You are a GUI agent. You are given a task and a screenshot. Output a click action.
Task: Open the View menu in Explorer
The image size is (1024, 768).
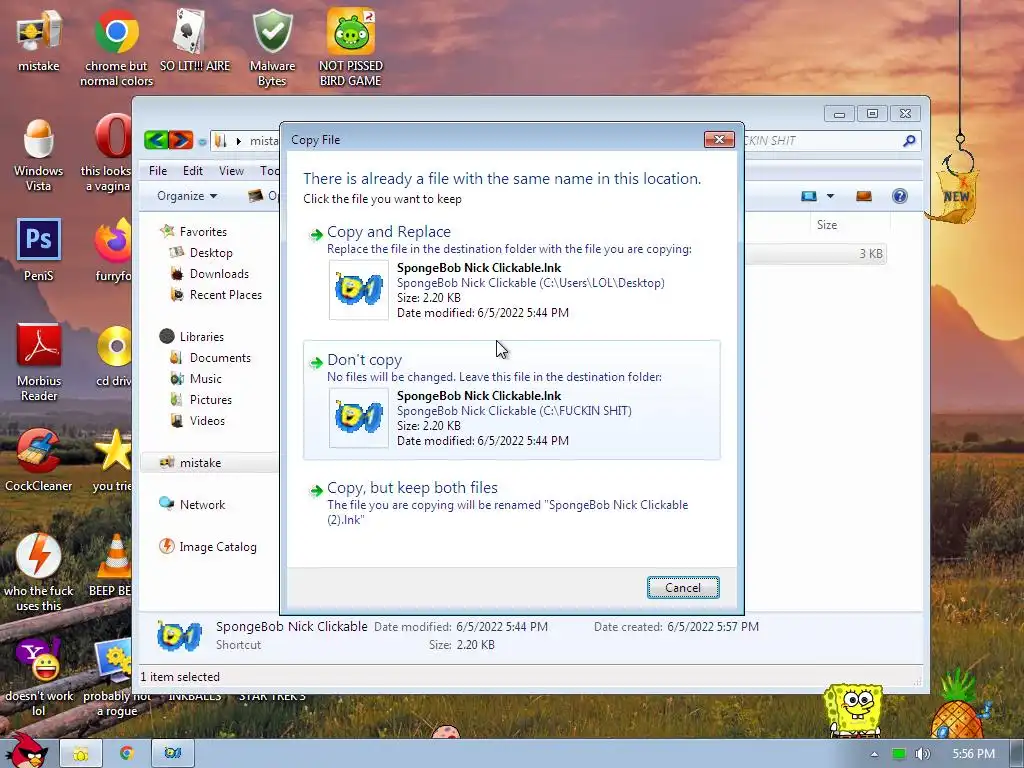[231, 170]
